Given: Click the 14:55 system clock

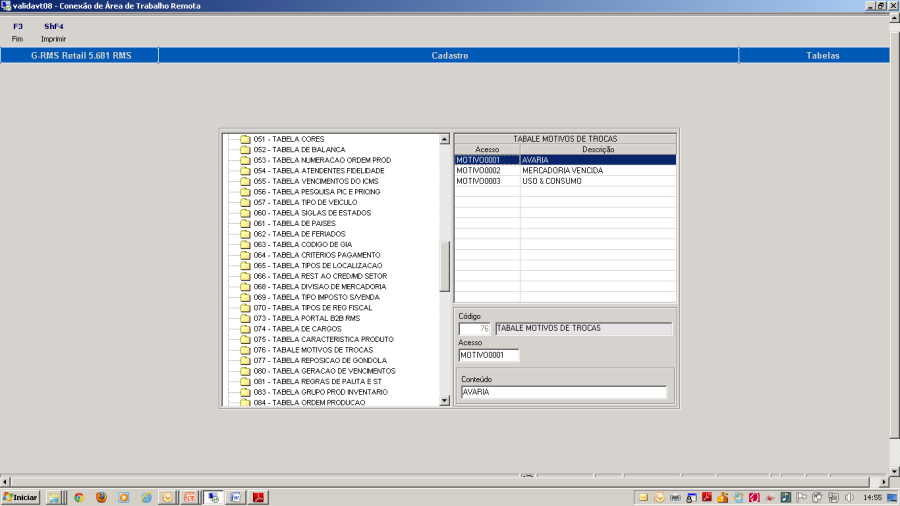Looking at the screenshot, I should pyautogui.click(x=872, y=497).
